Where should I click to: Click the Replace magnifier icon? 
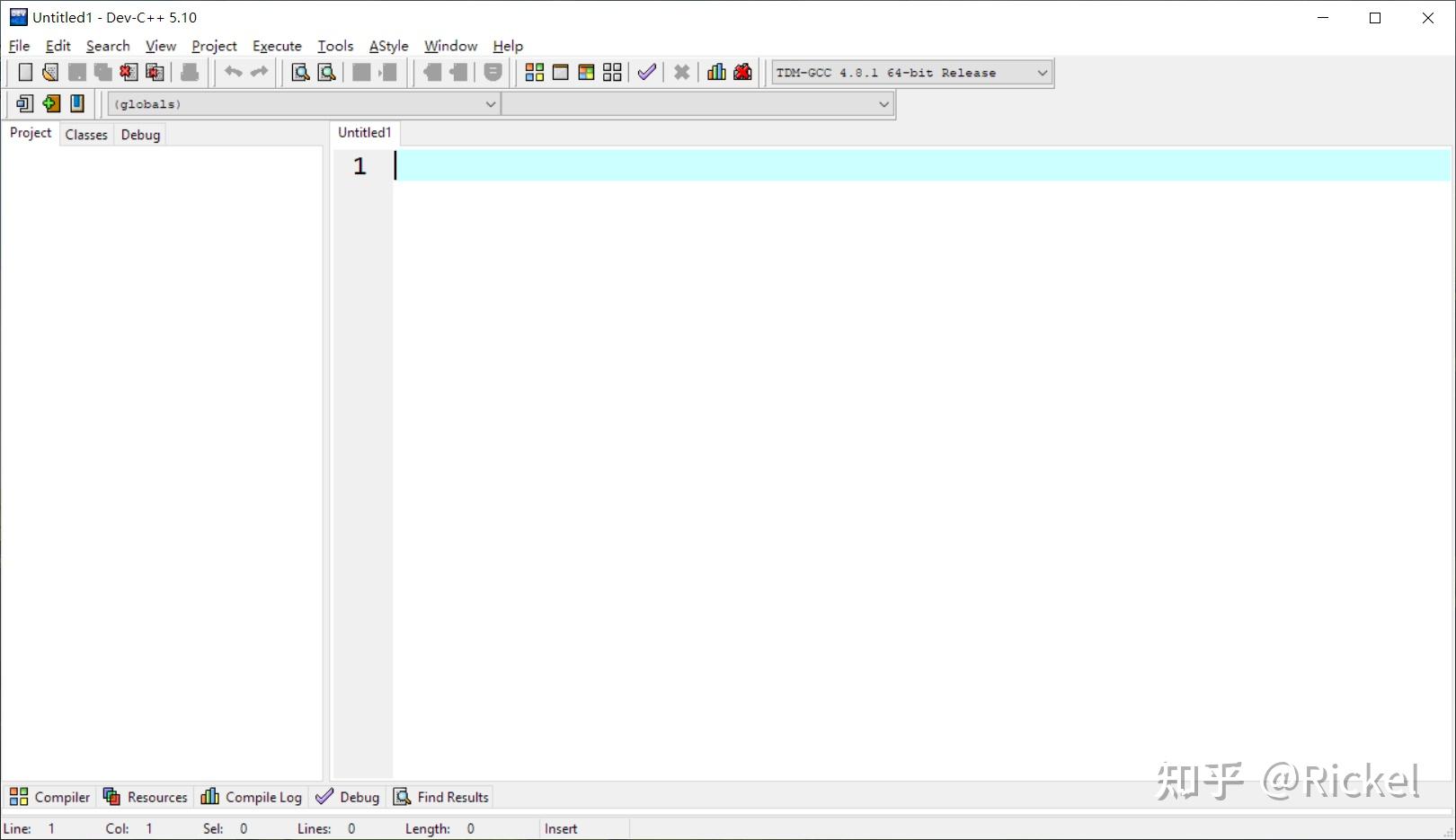pyautogui.click(x=327, y=73)
